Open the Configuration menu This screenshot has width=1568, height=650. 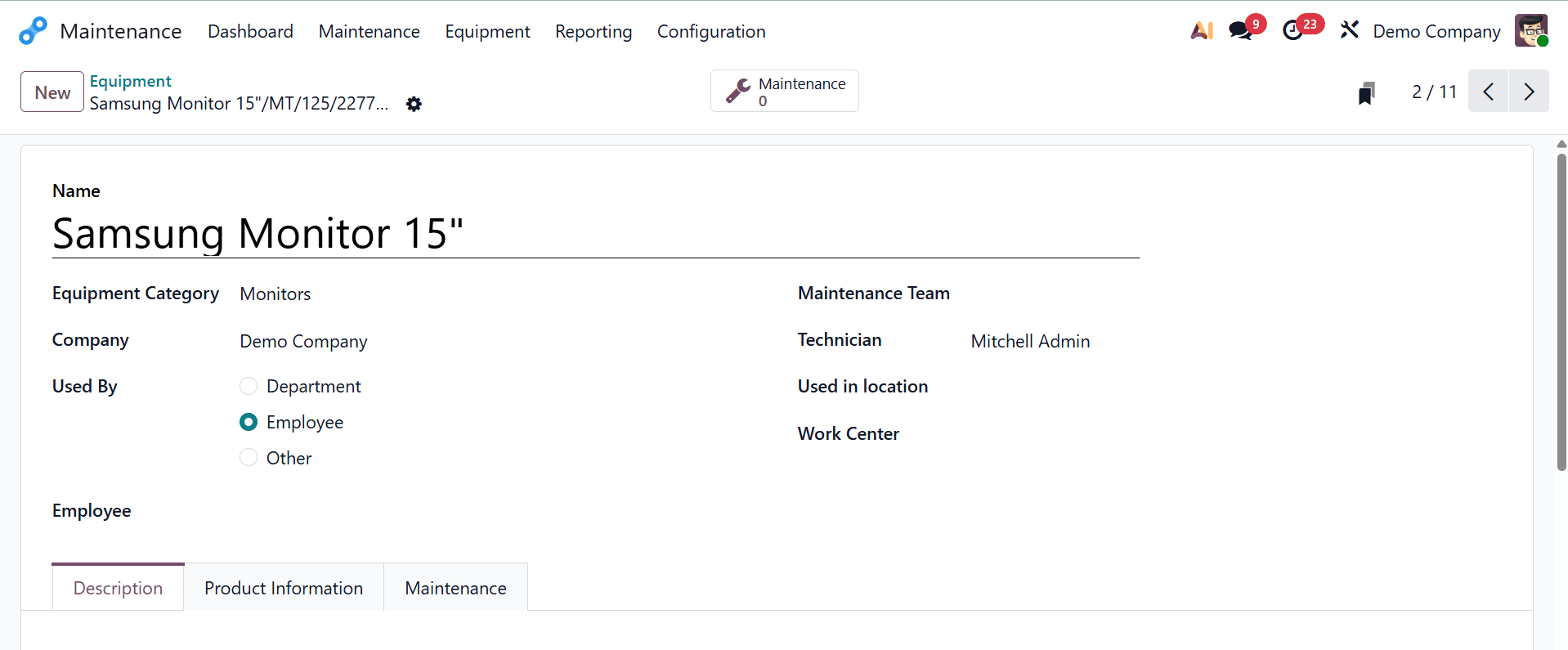click(x=711, y=31)
